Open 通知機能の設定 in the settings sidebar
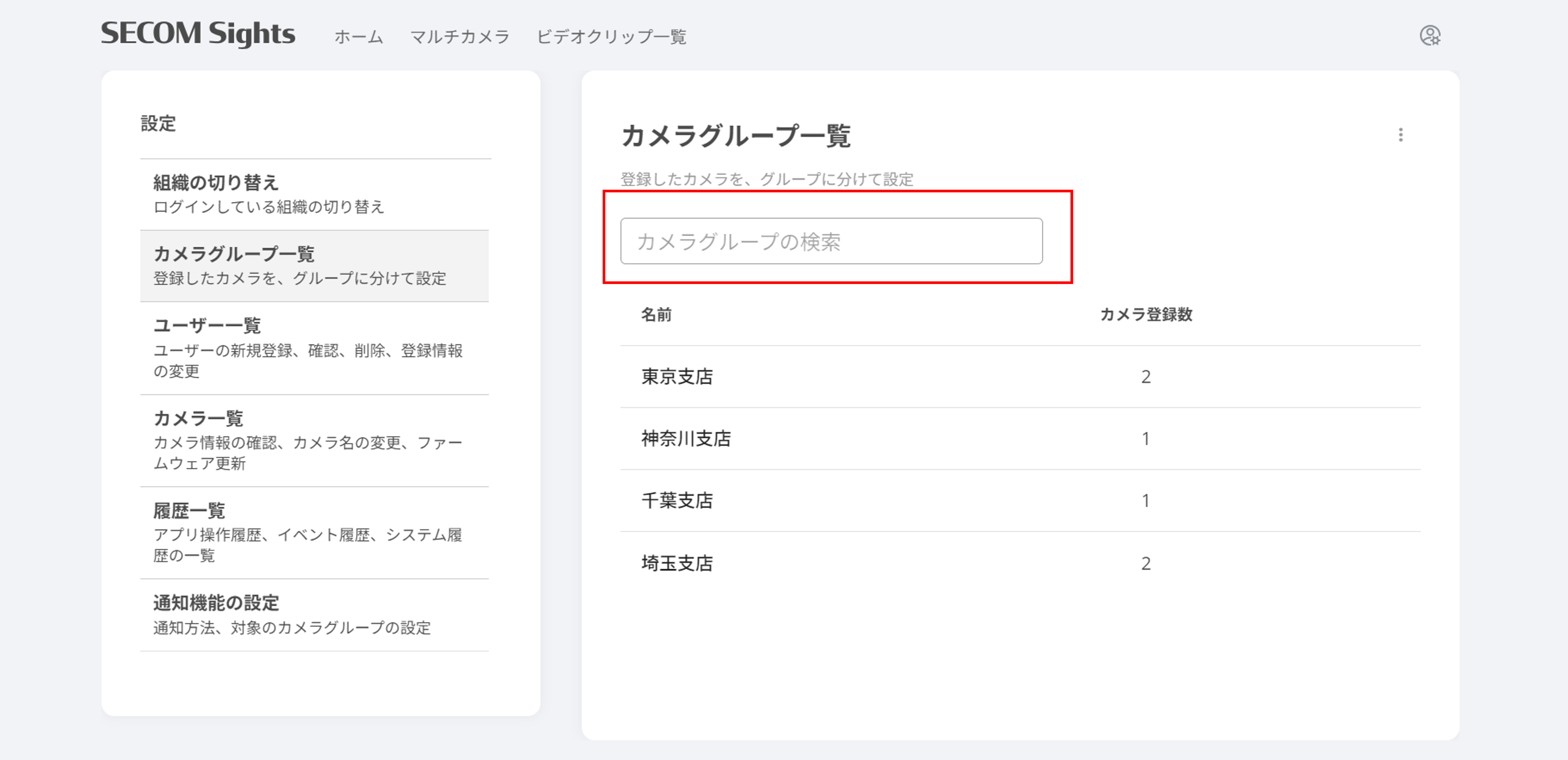1568x760 pixels. click(315, 615)
